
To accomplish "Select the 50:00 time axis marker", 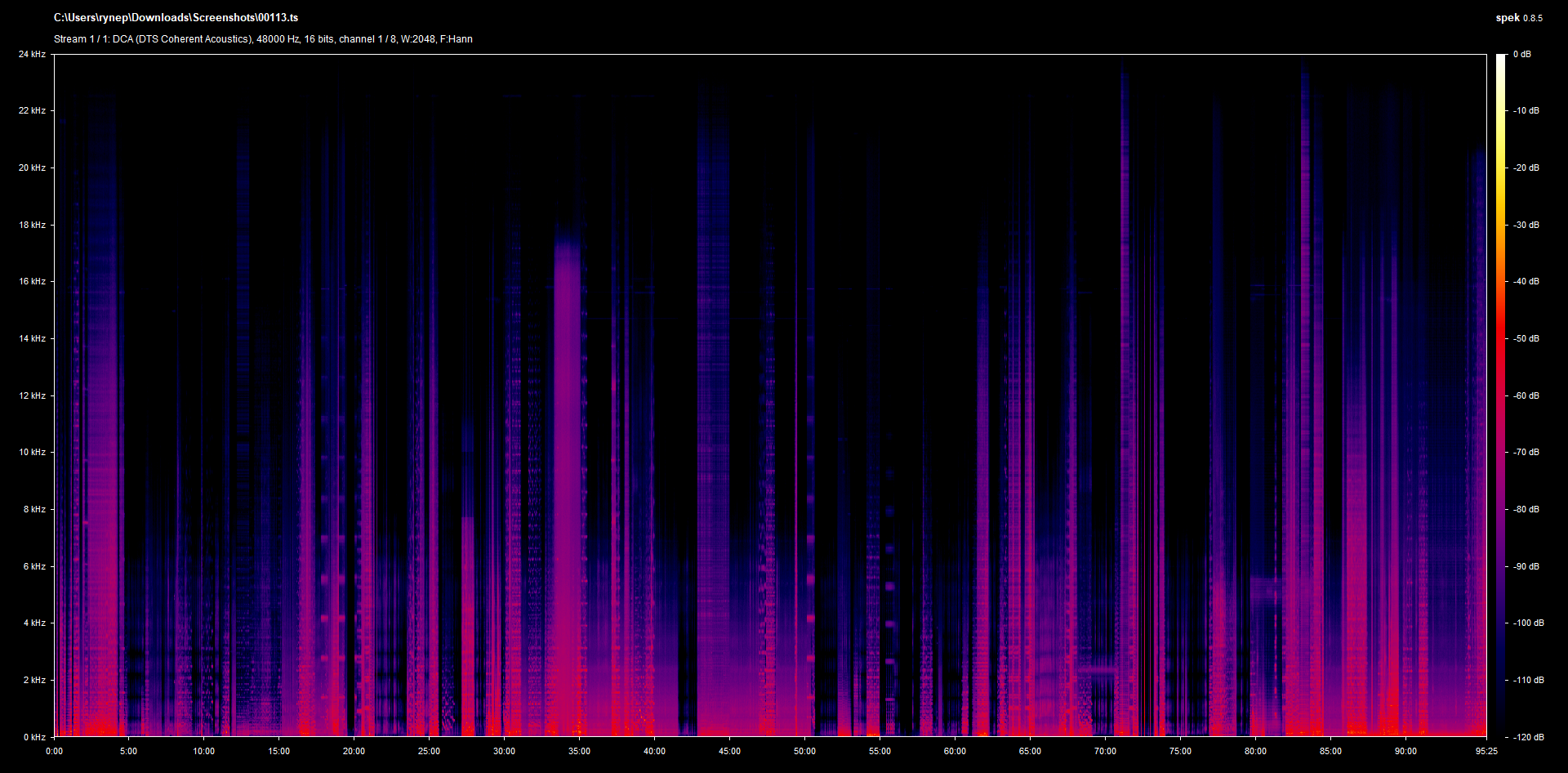I will pyautogui.click(x=804, y=751).
